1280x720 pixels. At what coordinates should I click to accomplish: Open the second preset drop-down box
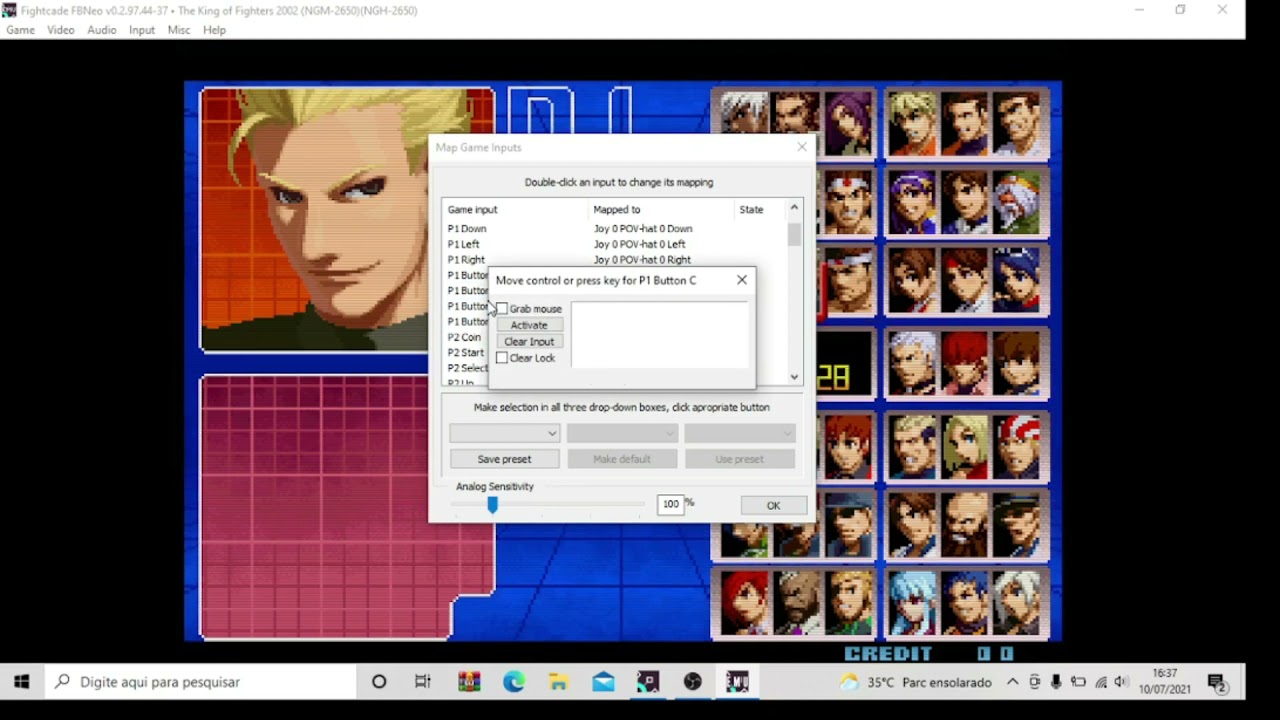622,433
